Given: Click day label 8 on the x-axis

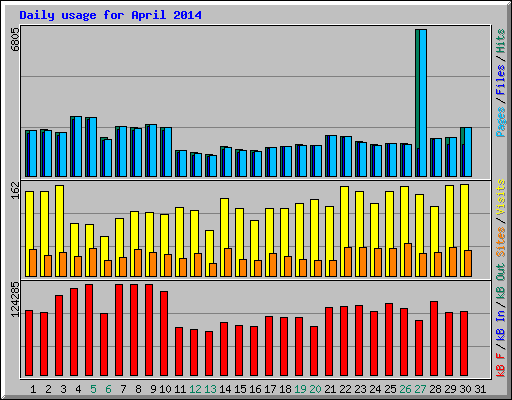Looking at the screenshot, I should pyautogui.click(x=138, y=389).
